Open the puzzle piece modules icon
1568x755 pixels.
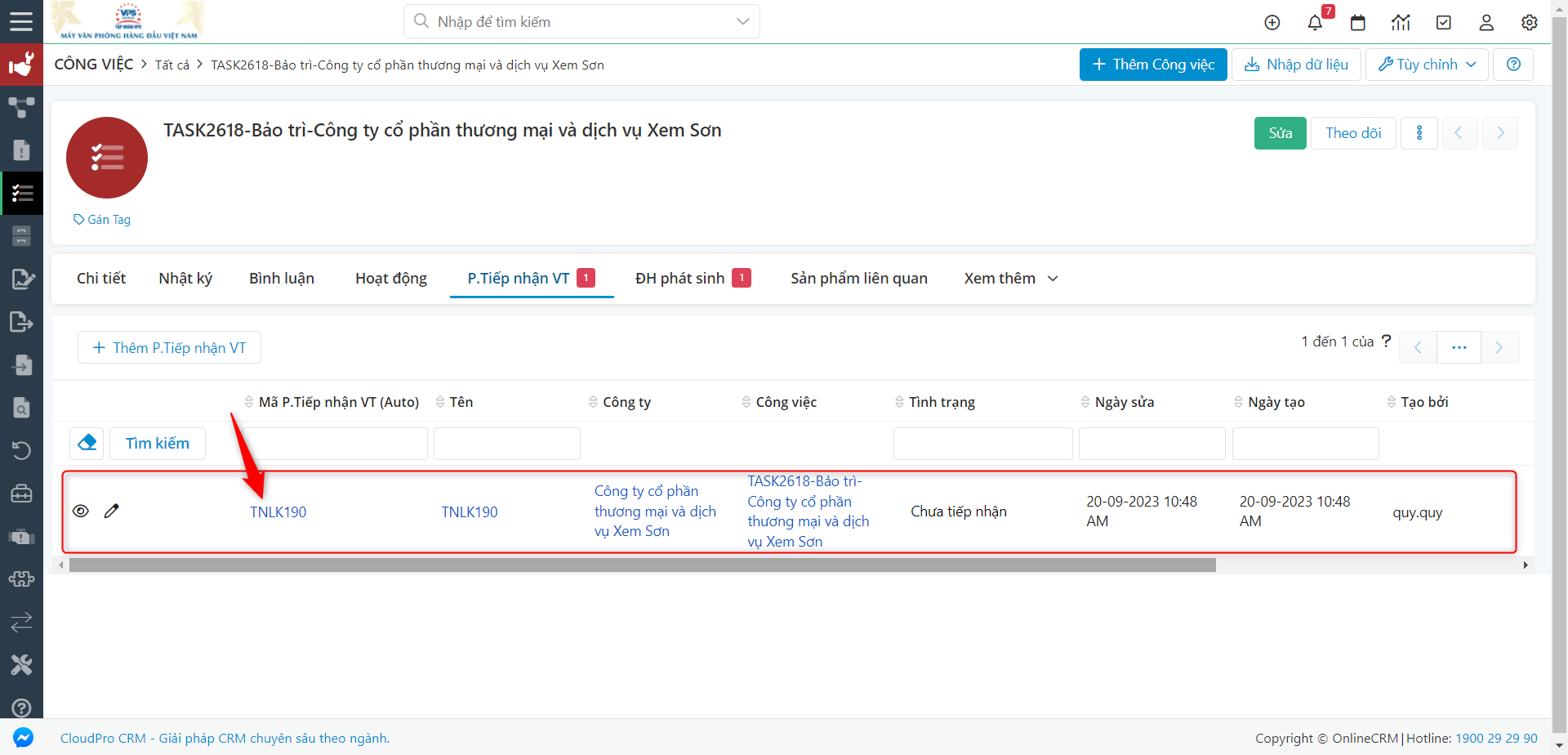click(21, 579)
